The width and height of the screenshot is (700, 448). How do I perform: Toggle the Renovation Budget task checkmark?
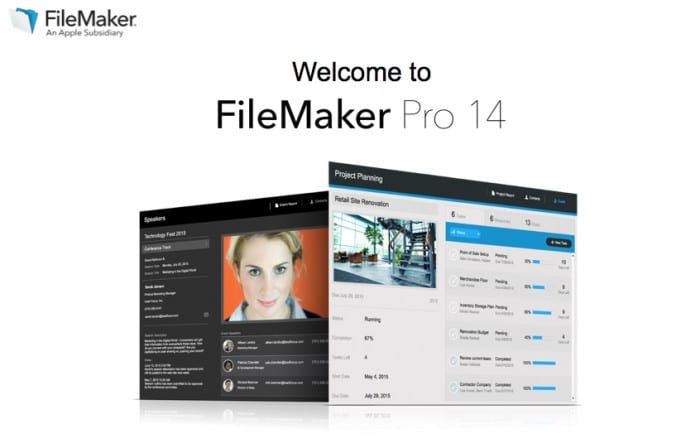point(452,337)
